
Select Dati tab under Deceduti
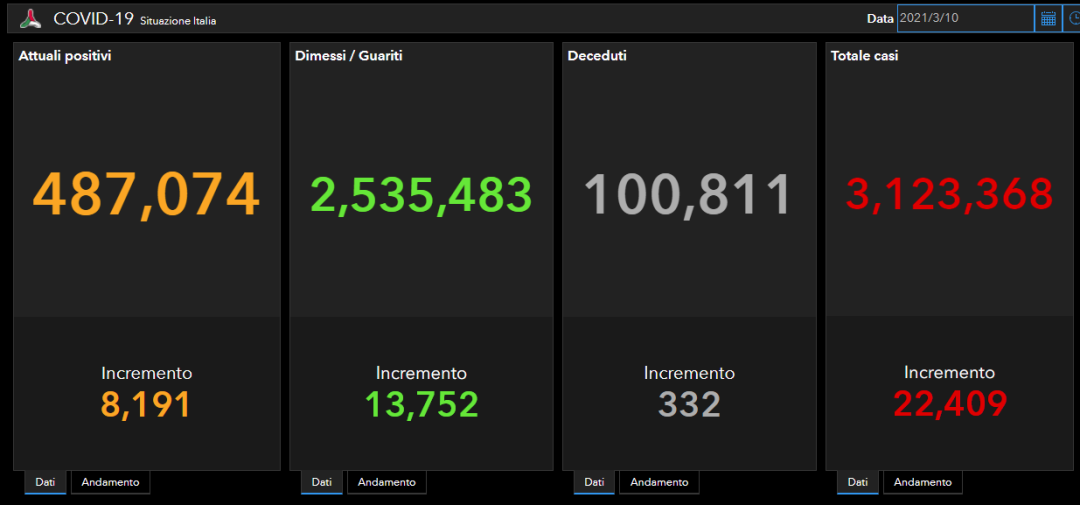pos(594,482)
